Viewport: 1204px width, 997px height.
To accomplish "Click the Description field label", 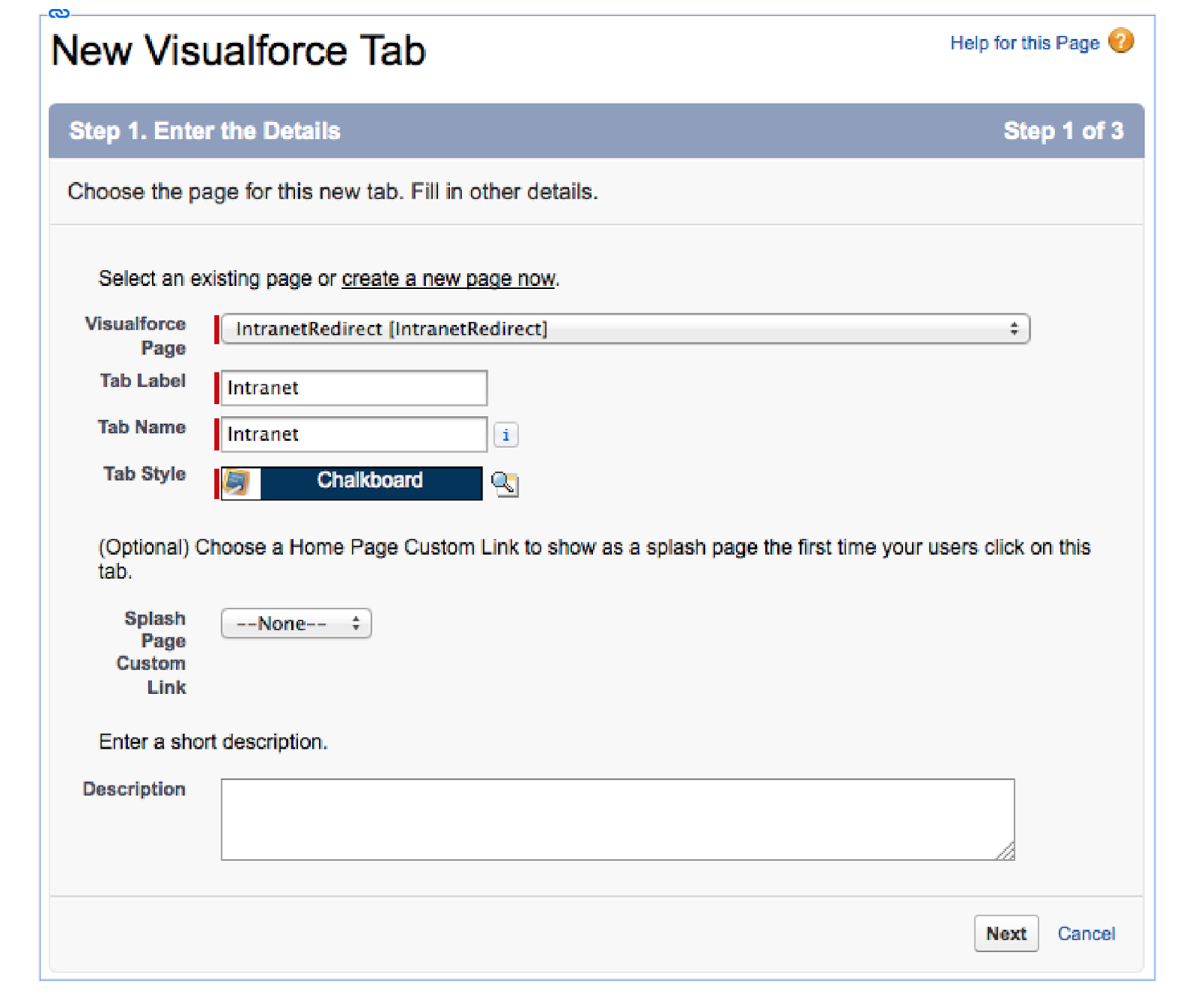I will click(134, 789).
